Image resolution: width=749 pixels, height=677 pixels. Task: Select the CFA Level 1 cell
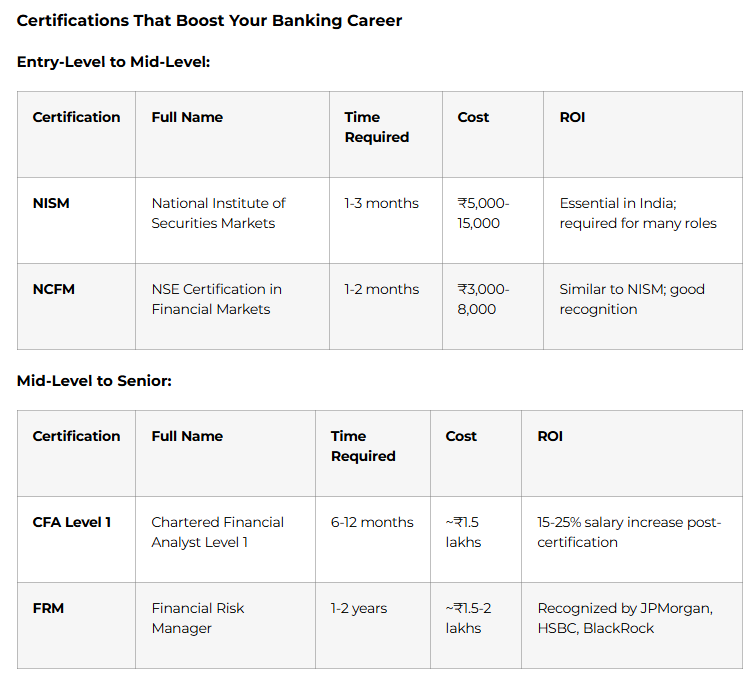[x=72, y=522]
